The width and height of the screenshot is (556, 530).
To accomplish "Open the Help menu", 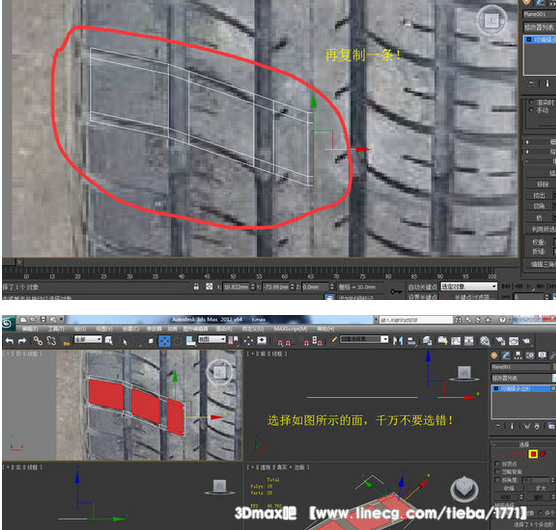I will tap(326, 329).
